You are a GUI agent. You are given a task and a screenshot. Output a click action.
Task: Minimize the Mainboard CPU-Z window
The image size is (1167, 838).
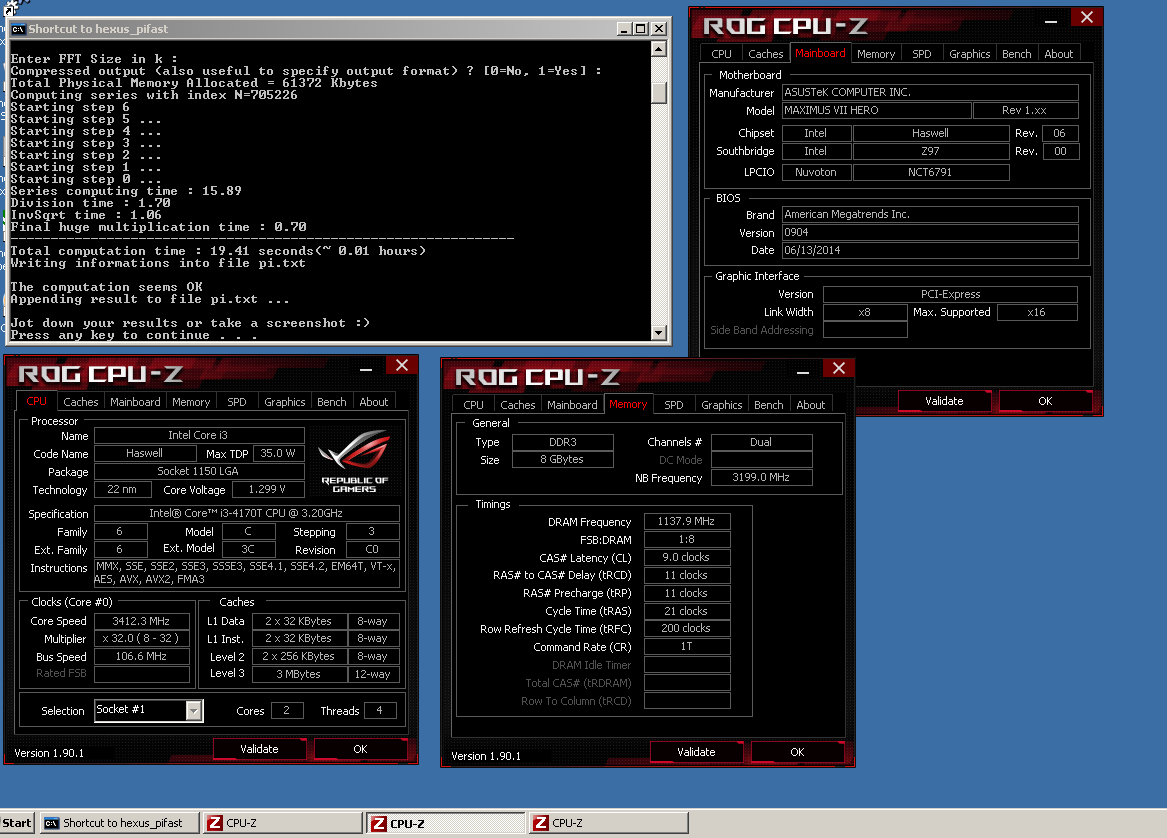coord(1051,22)
